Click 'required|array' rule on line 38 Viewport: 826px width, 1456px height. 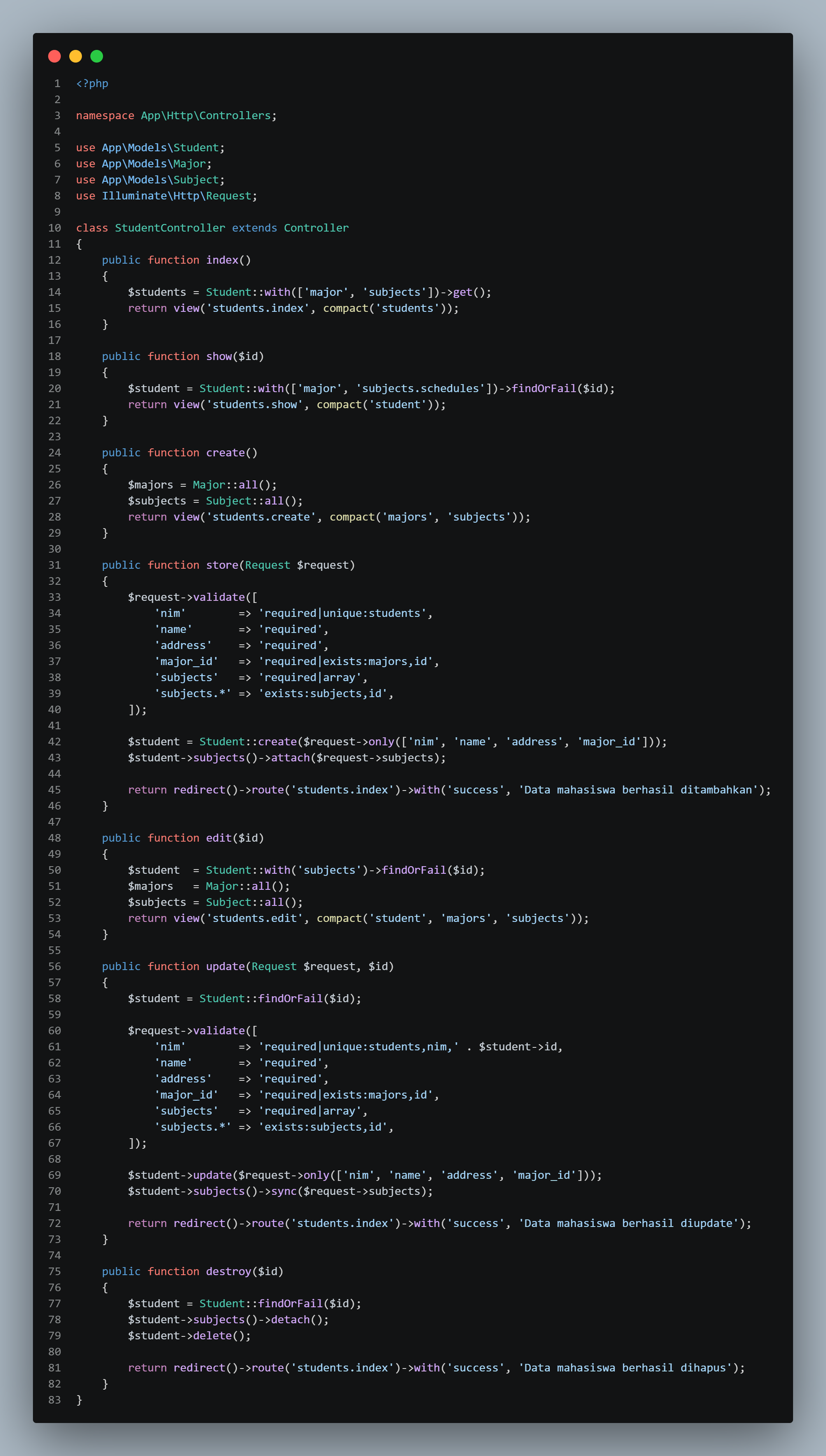[x=310, y=678]
